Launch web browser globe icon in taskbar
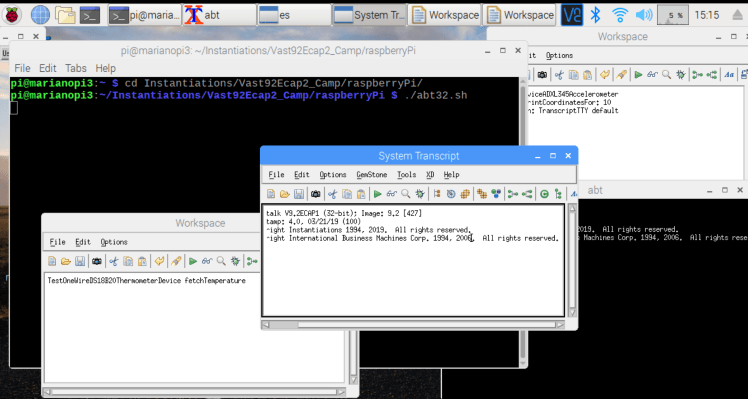The width and height of the screenshot is (748, 399). coord(40,15)
